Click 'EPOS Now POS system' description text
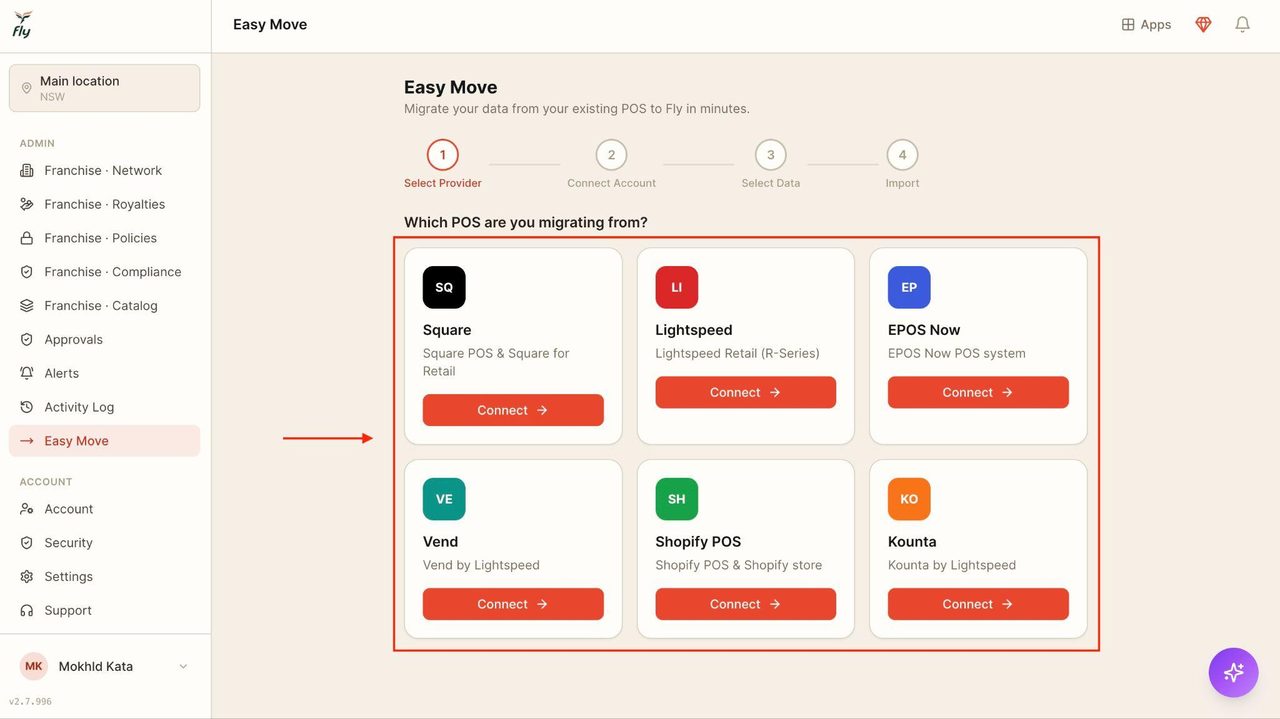The image size is (1280, 719). (957, 353)
